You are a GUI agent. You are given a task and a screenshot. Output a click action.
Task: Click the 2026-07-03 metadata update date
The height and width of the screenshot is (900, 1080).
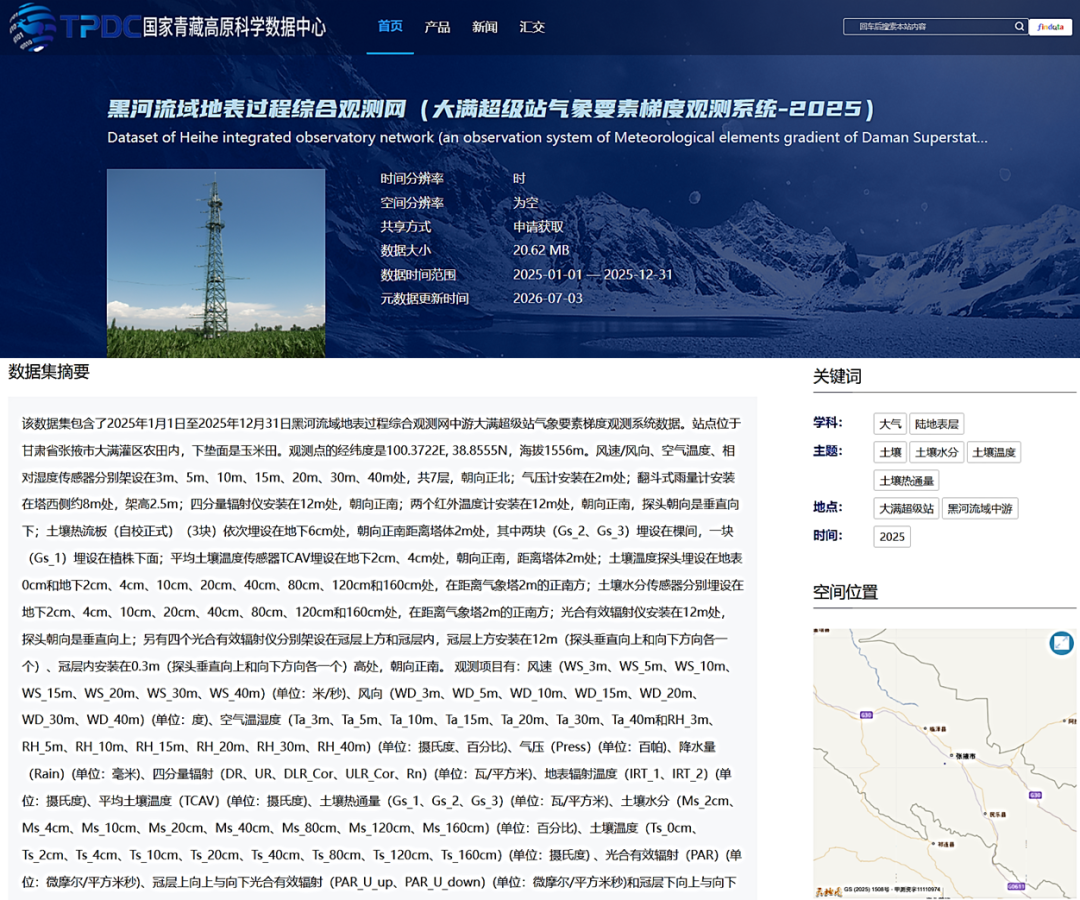(548, 298)
